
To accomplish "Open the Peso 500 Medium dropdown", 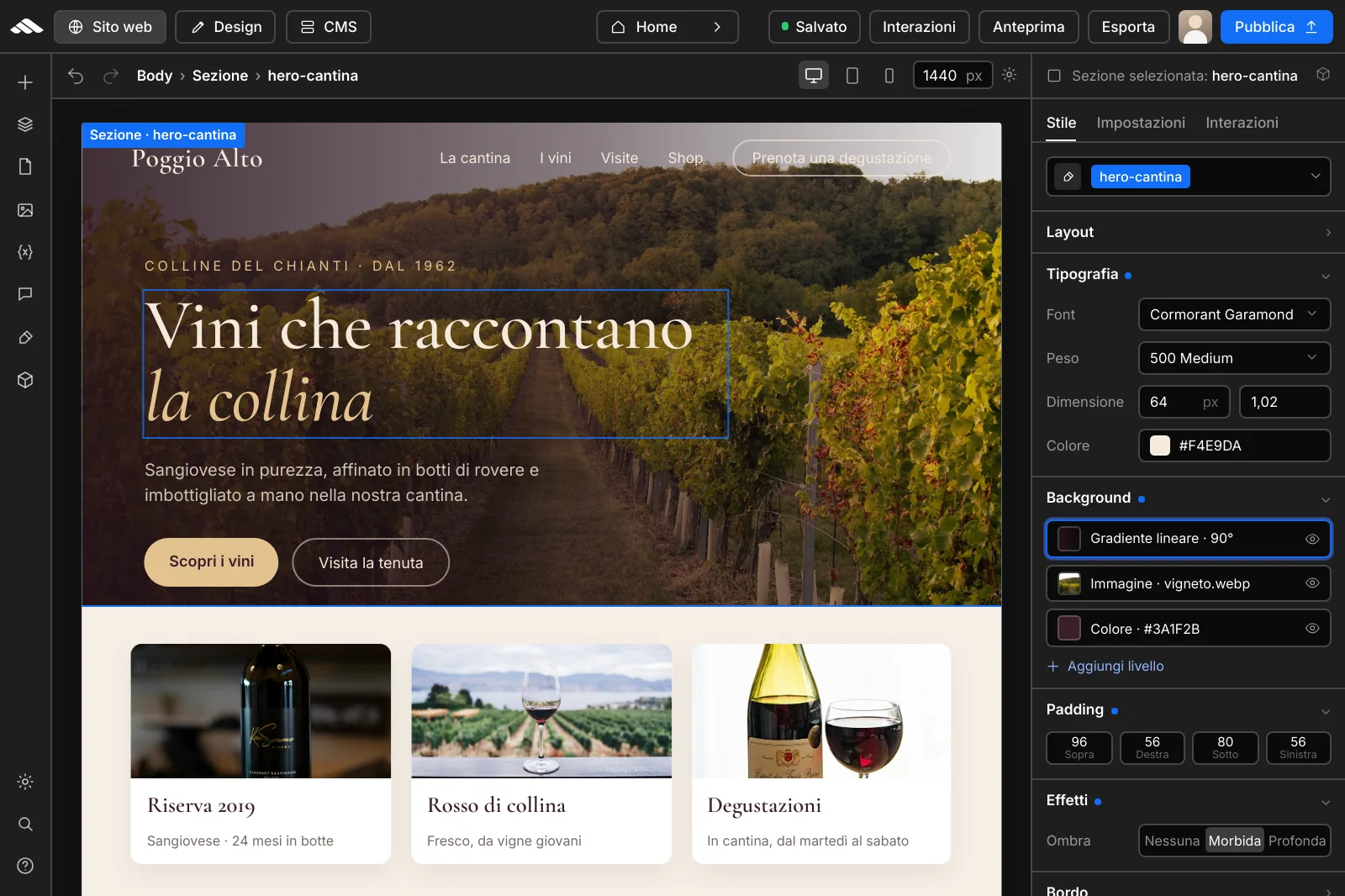I will tap(1235, 358).
